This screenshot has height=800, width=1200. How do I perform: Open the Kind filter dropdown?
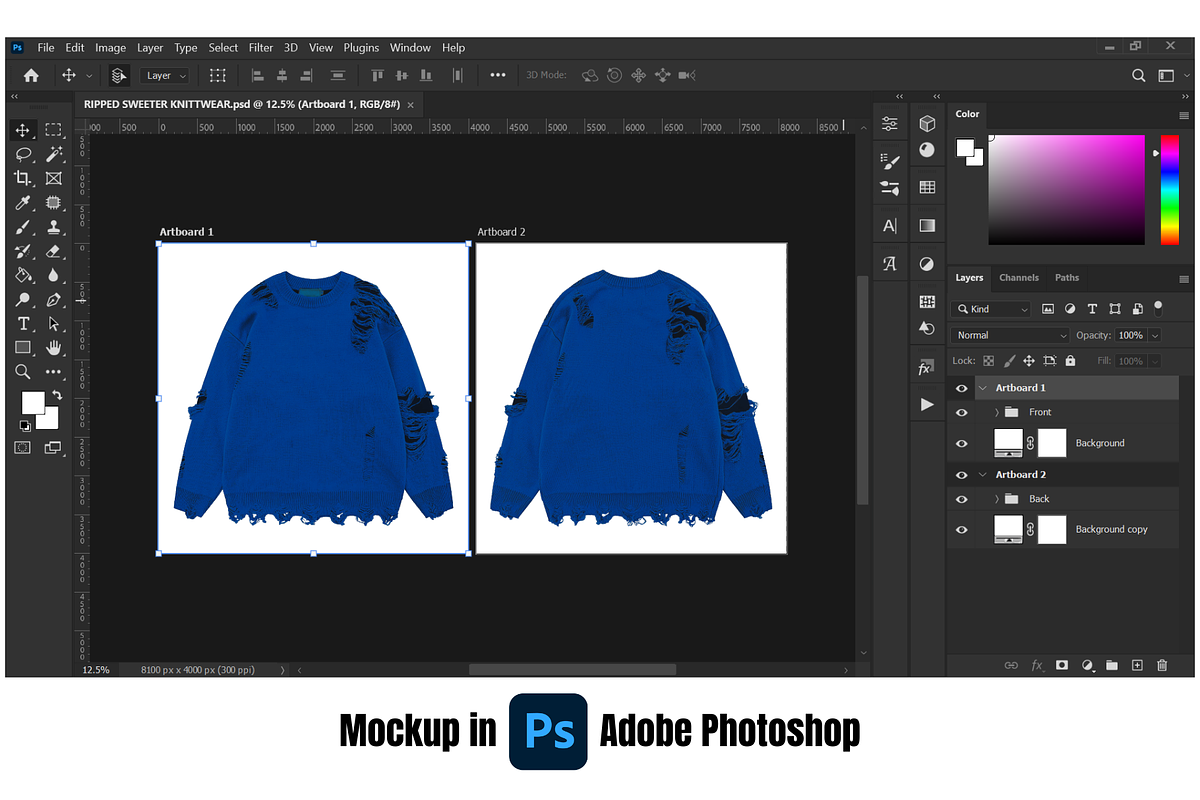[x=991, y=309]
